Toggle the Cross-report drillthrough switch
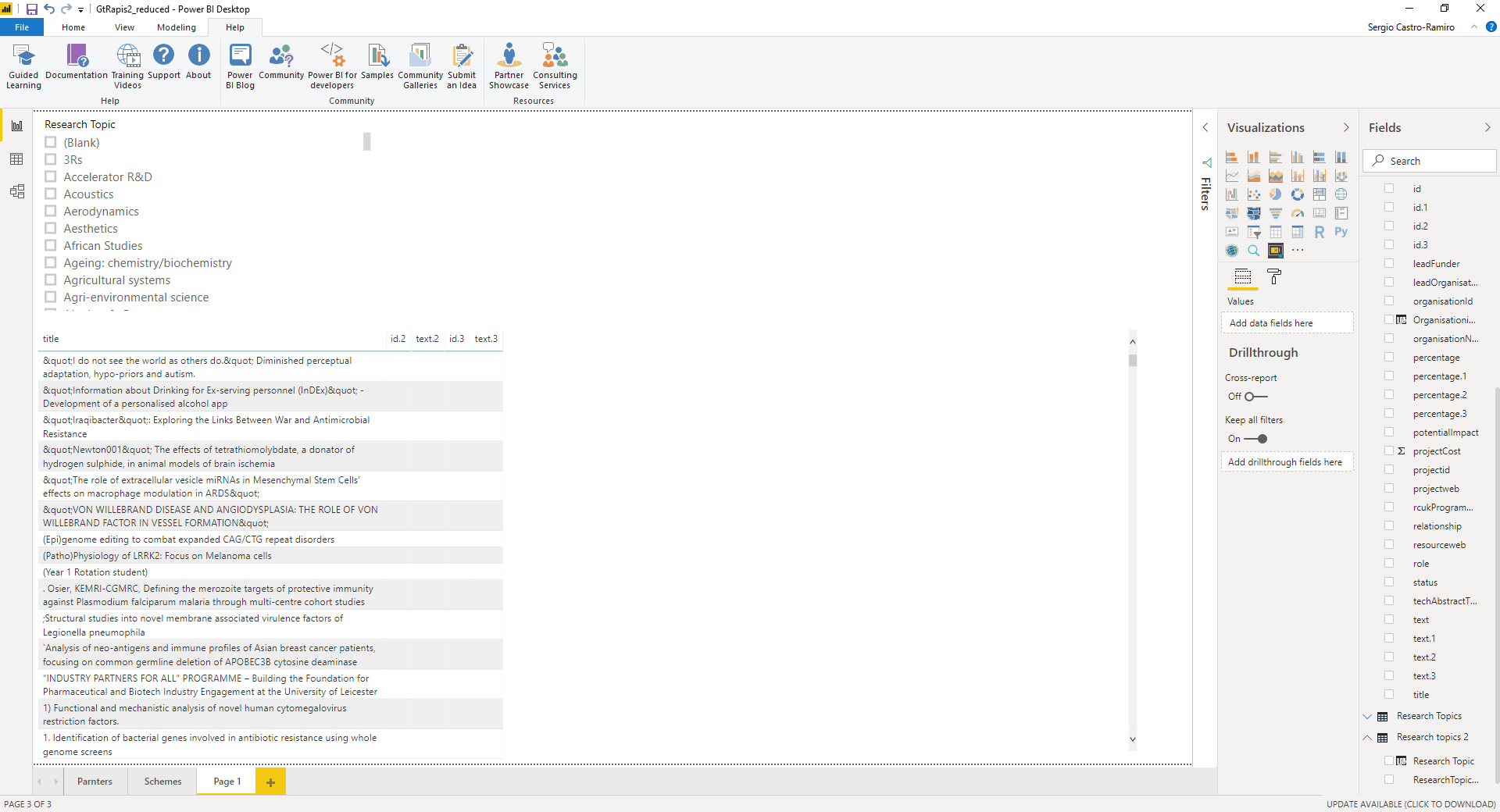 click(1255, 397)
